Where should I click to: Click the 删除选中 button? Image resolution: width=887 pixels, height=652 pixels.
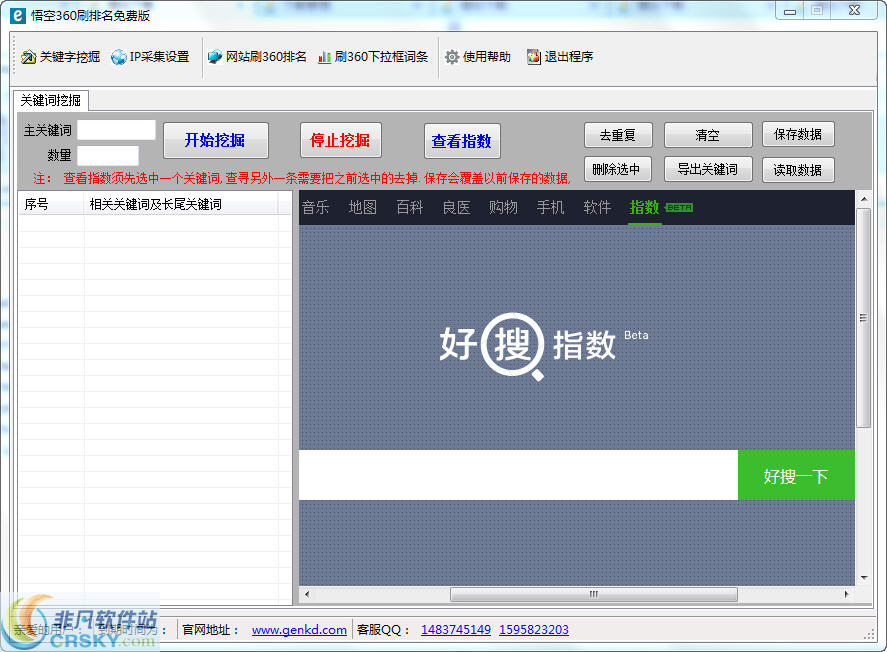click(617, 169)
